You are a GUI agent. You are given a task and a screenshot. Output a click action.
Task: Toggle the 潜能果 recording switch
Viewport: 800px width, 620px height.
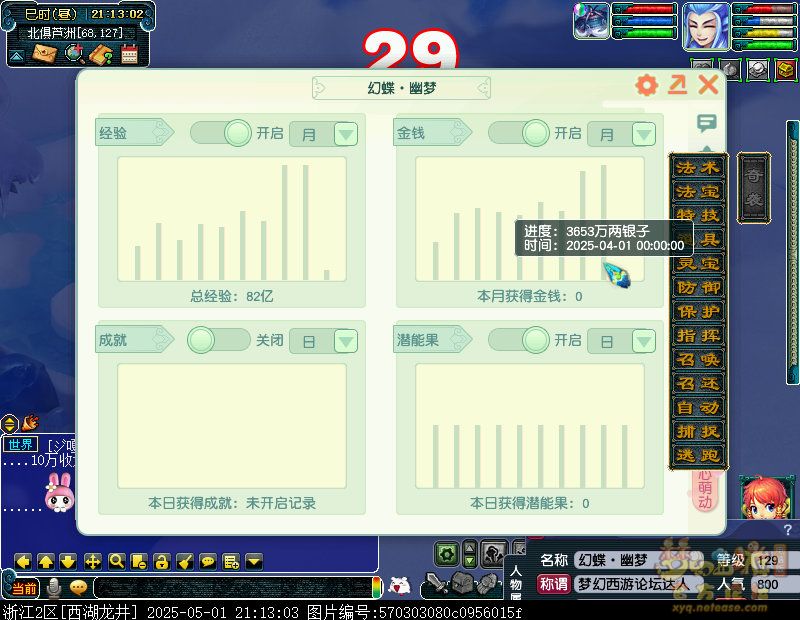[519, 340]
